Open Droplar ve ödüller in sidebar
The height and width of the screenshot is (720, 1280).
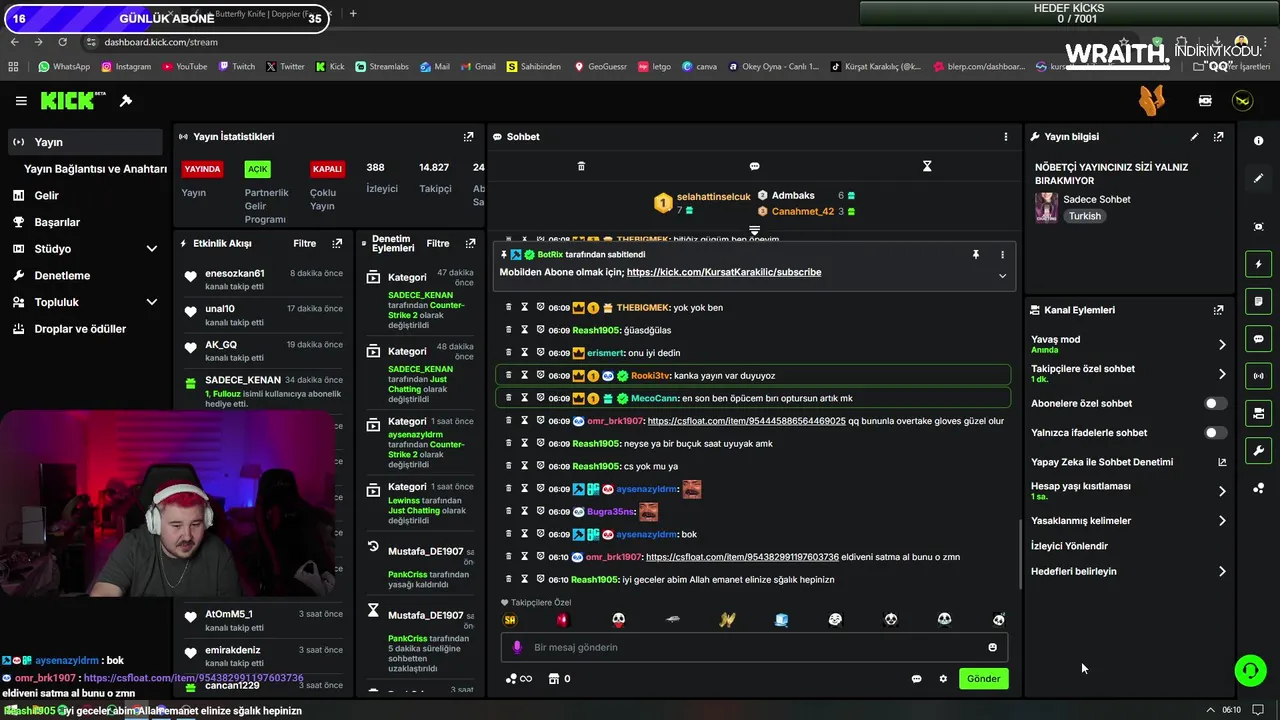(84, 329)
